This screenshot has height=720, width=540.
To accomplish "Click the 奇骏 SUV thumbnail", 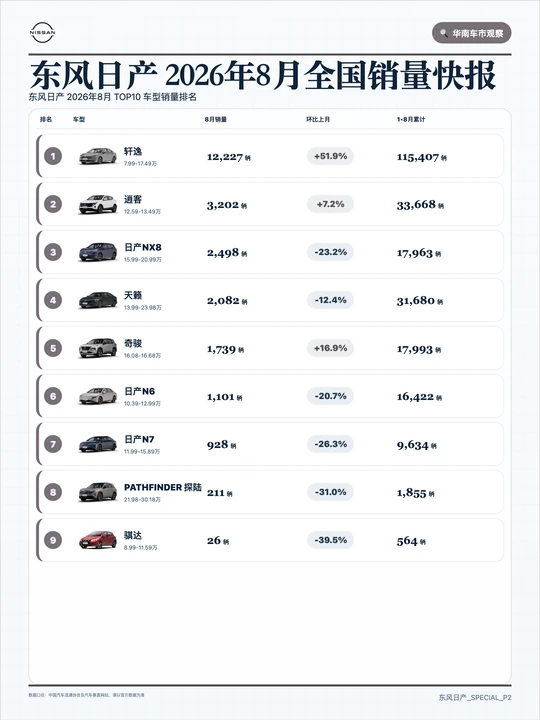I will (x=98, y=348).
